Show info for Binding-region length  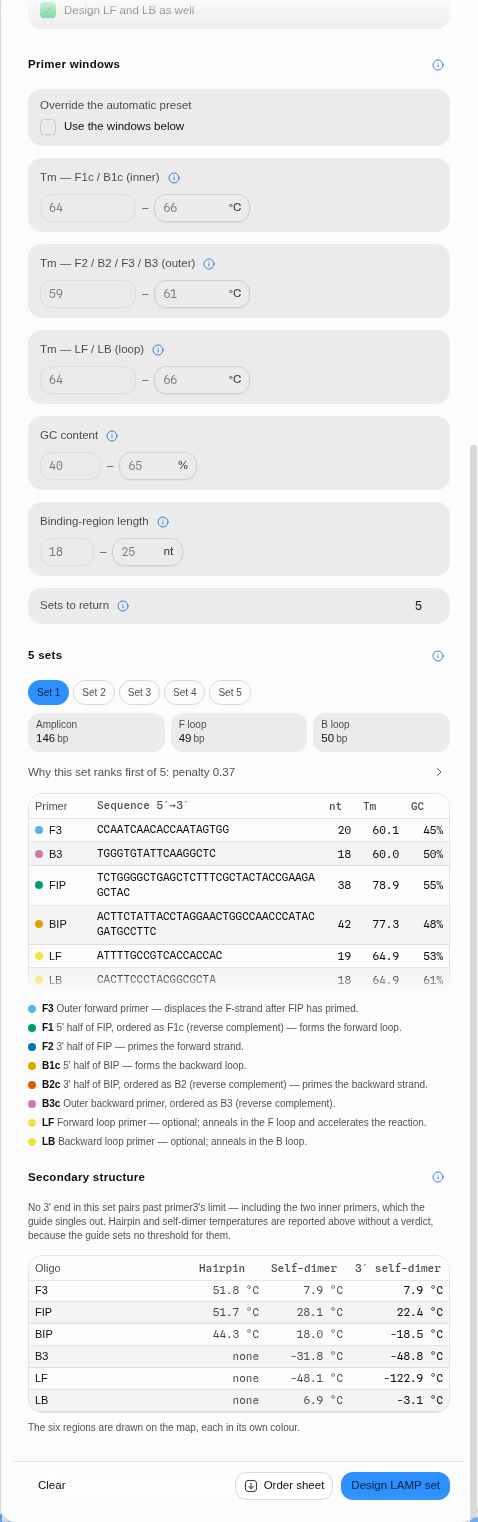163,522
